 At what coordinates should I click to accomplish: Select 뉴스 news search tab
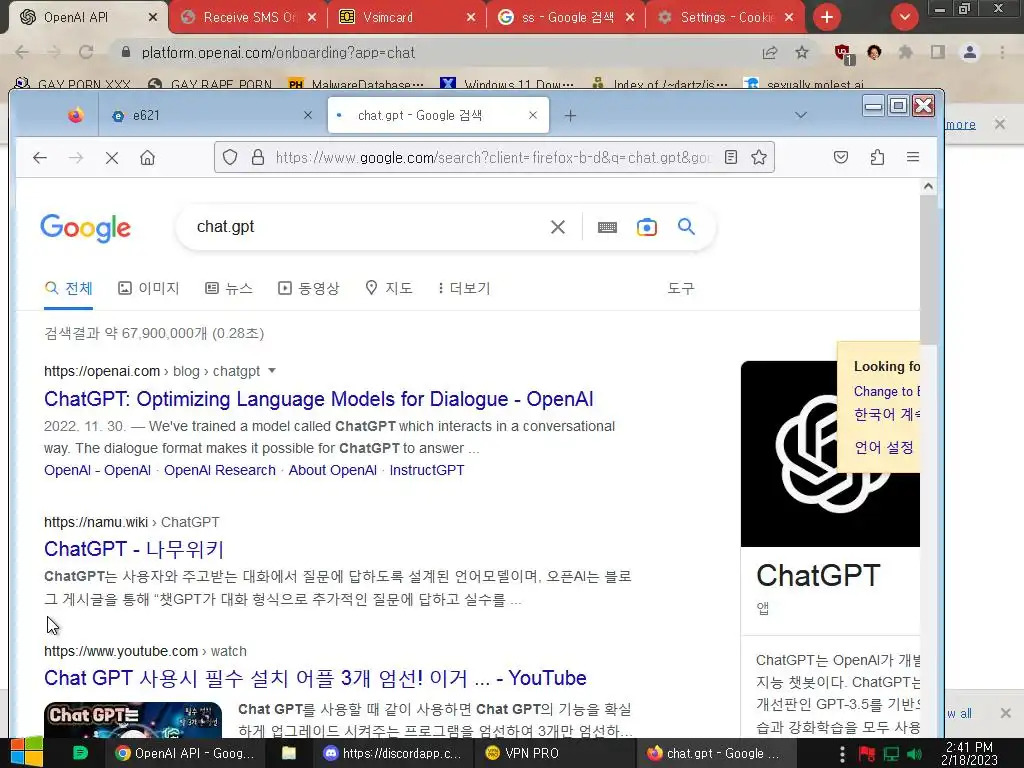(229, 288)
